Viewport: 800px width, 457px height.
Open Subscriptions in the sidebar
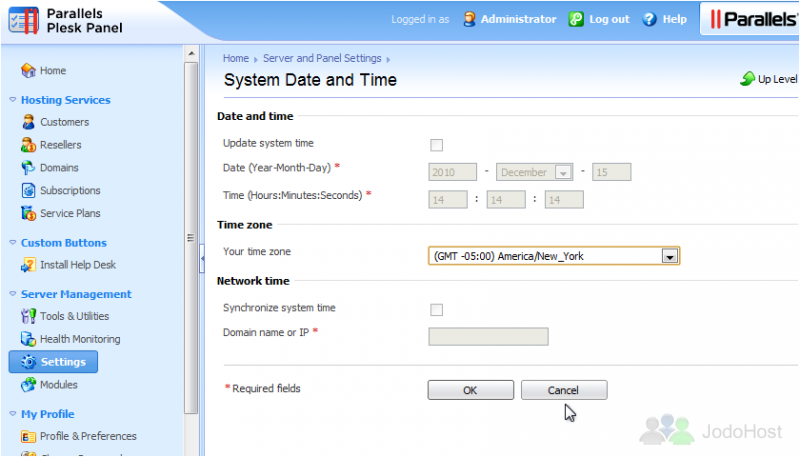[70, 190]
